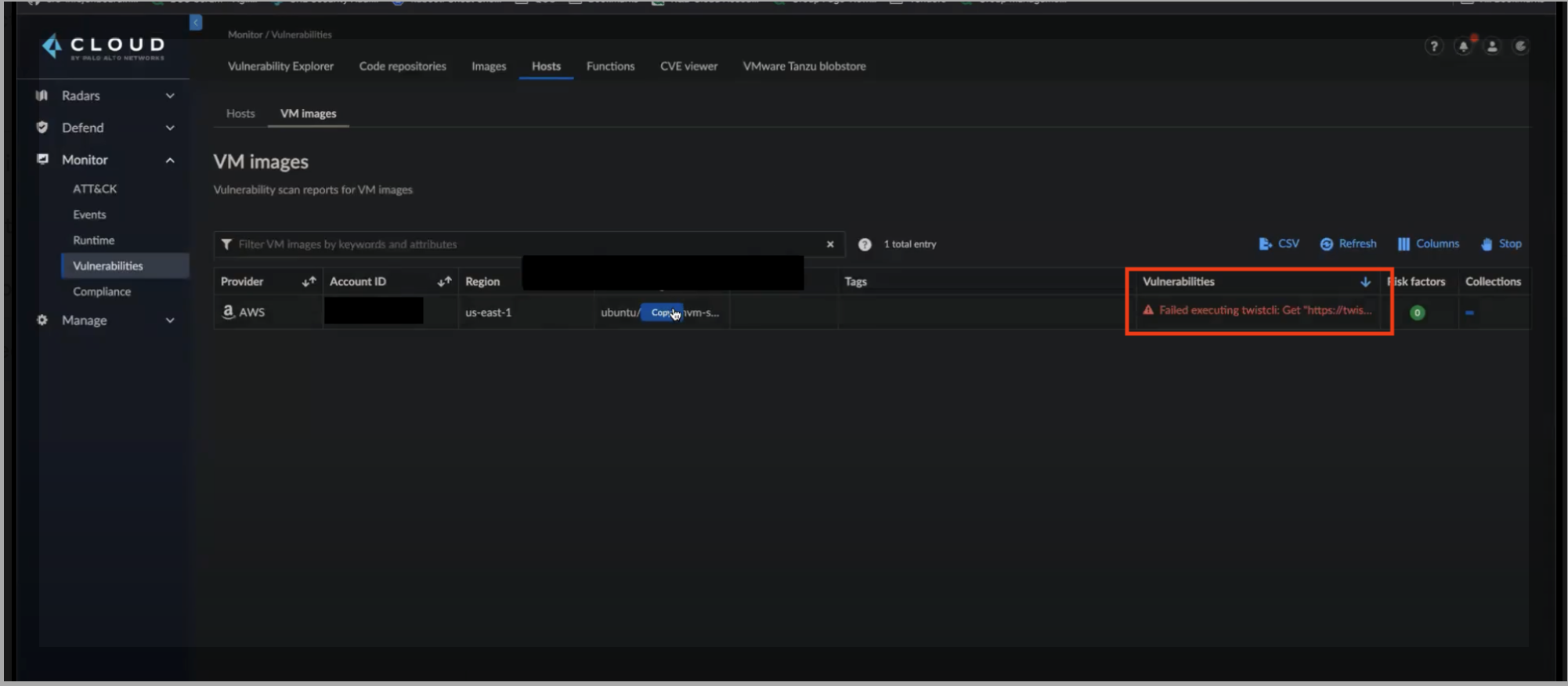Image resolution: width=1568 pixels, height=686 pixels.
Task: Open the user profile icon
Action: pos(1492,46)
